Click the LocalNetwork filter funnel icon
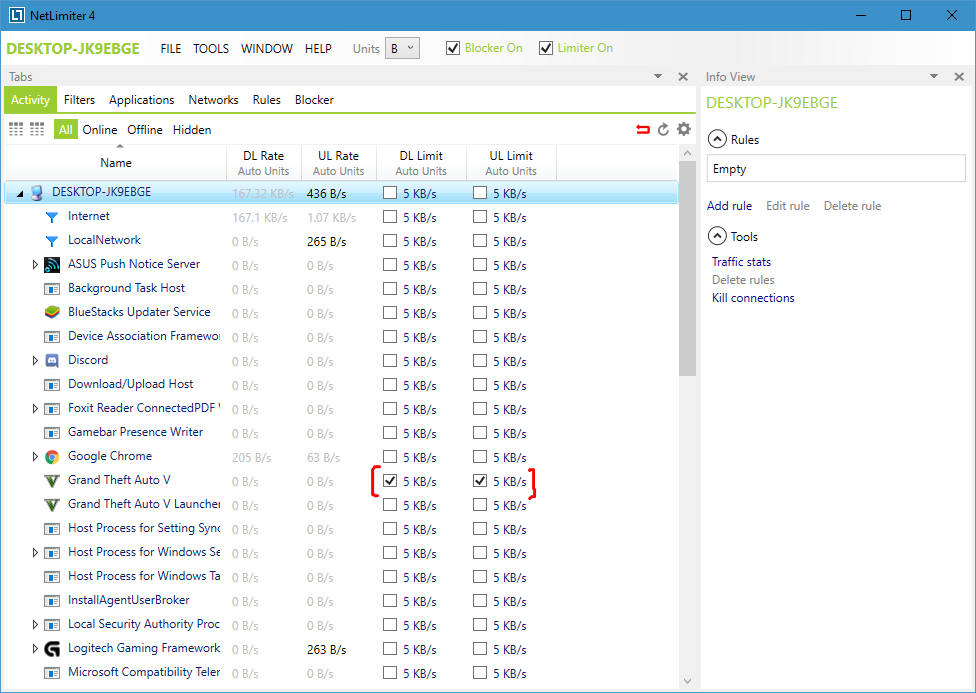This screenshot has width=976, height=693. point(52,241)
